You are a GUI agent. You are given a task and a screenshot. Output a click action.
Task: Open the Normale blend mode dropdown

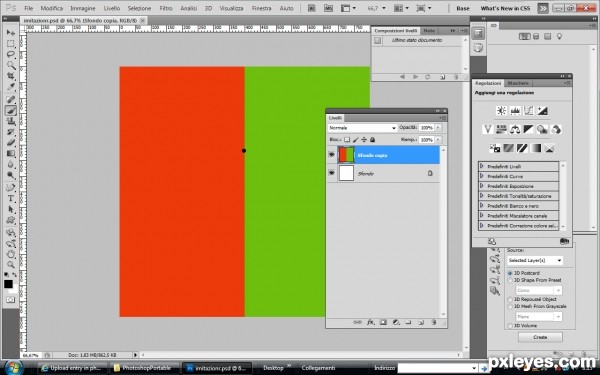[362, 128]
